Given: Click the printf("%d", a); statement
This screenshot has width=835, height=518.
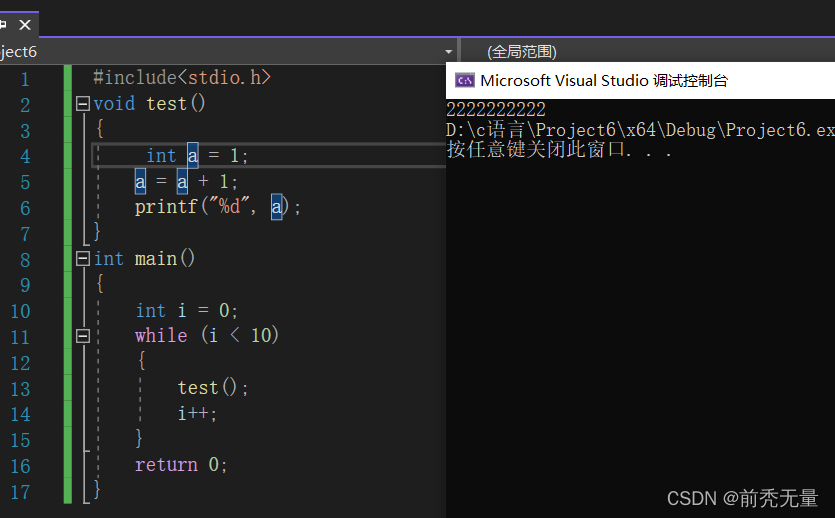Looking at the screenshot, I should [x=218, y=207].
